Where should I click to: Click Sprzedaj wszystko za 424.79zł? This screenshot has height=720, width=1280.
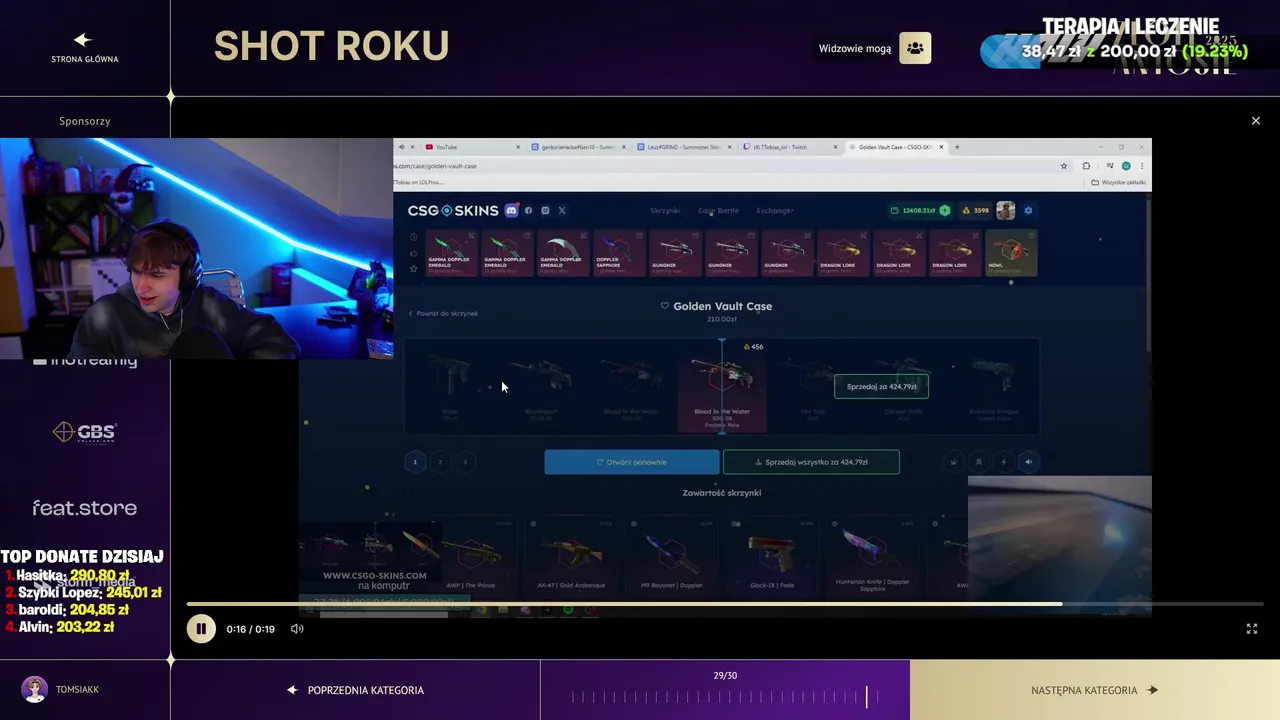pyautogui.click(x=811, y=462)
